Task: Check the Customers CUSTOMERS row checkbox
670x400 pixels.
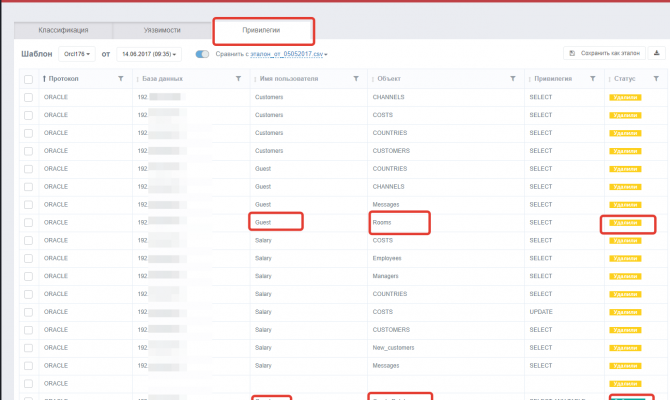Action: (29, 151)
